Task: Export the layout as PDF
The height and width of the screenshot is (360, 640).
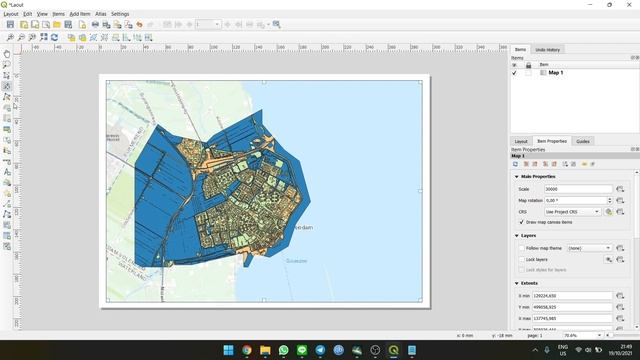Action: [x=128, y=24]
